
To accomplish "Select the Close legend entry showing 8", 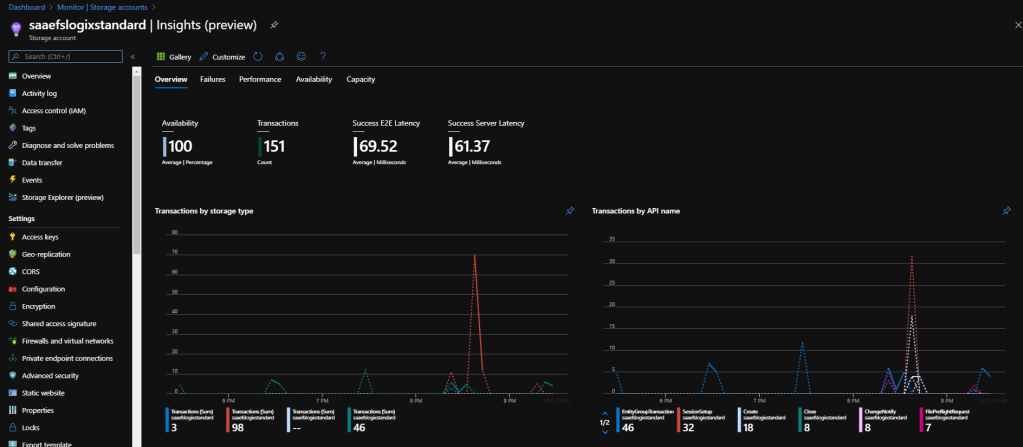I will point(825,420).
